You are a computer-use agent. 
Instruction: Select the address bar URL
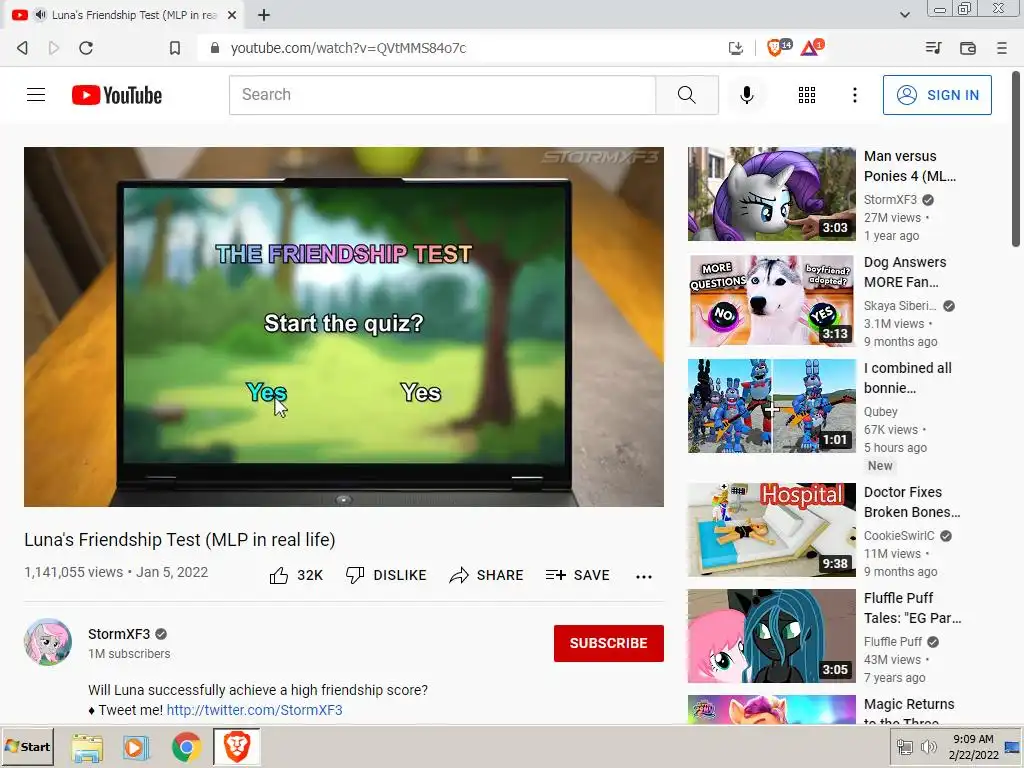(348, 48)
